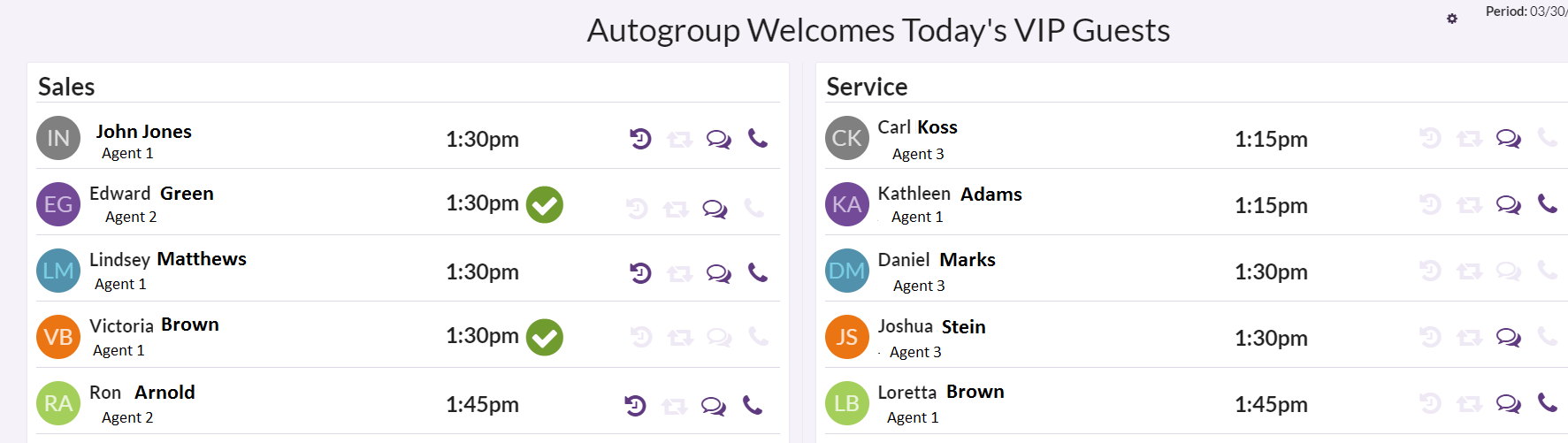The image size is (1568, 443).
Task: Select the Service section heading
Action: point(867,87)
